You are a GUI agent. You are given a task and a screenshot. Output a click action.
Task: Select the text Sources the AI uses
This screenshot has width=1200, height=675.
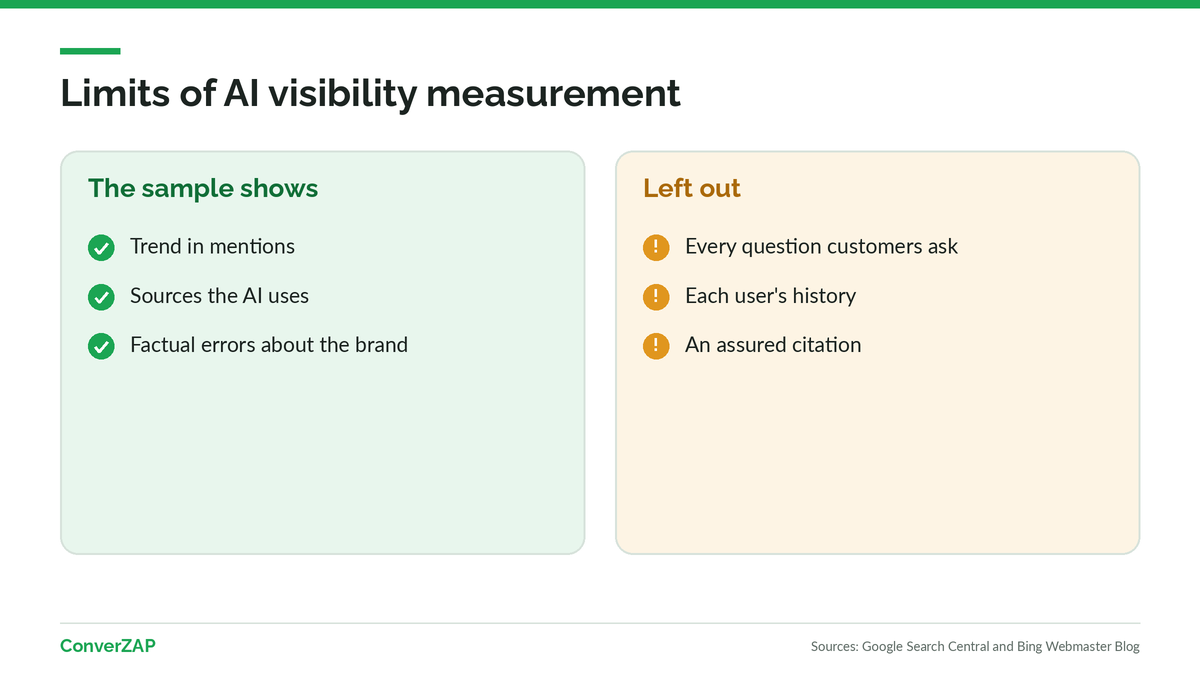tap(219, 296)
